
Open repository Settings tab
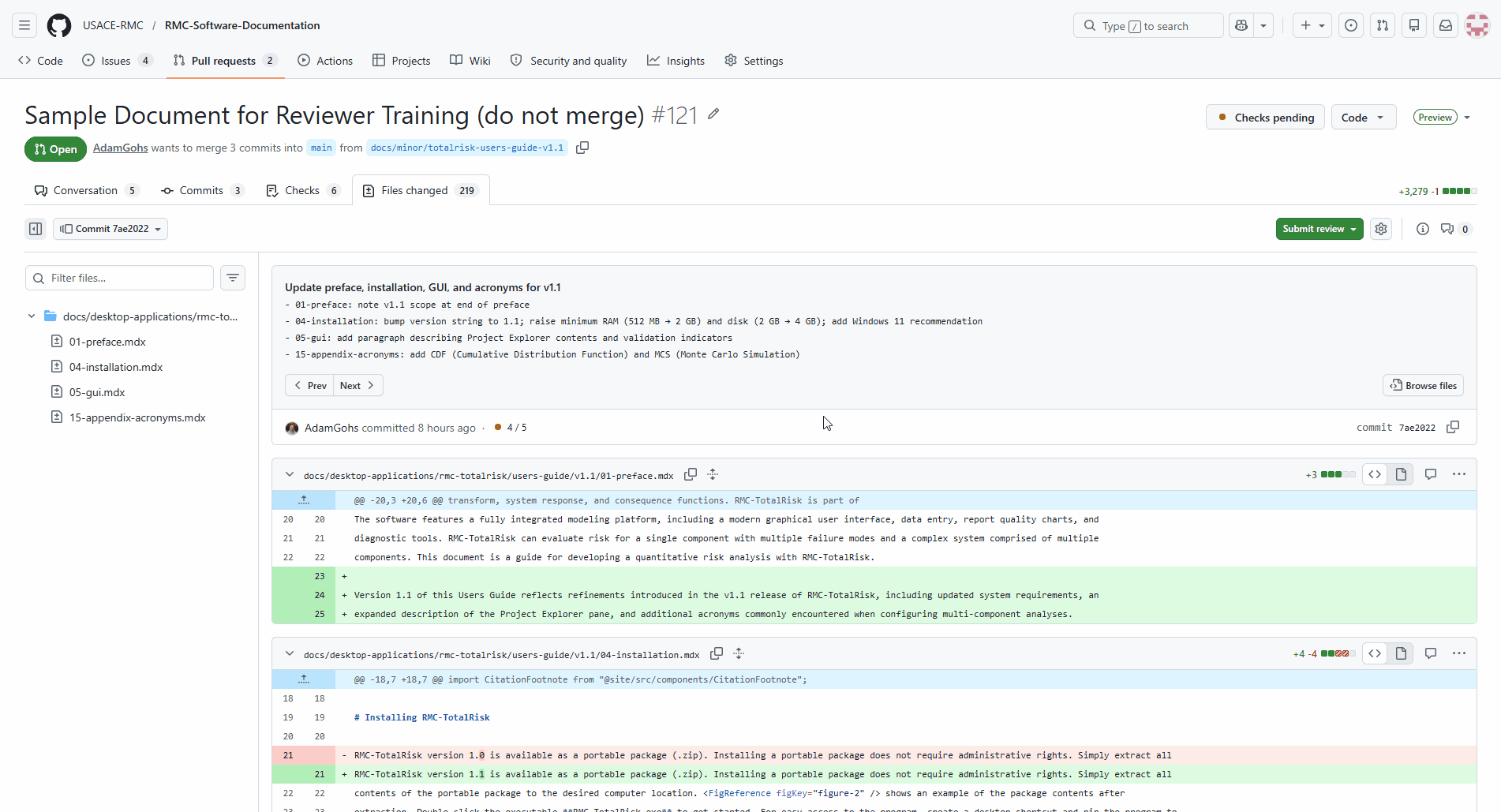[x=754, y=61]
